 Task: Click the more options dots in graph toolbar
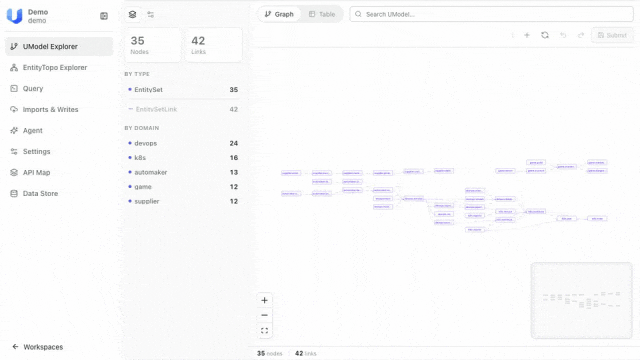tap(512, 35)
